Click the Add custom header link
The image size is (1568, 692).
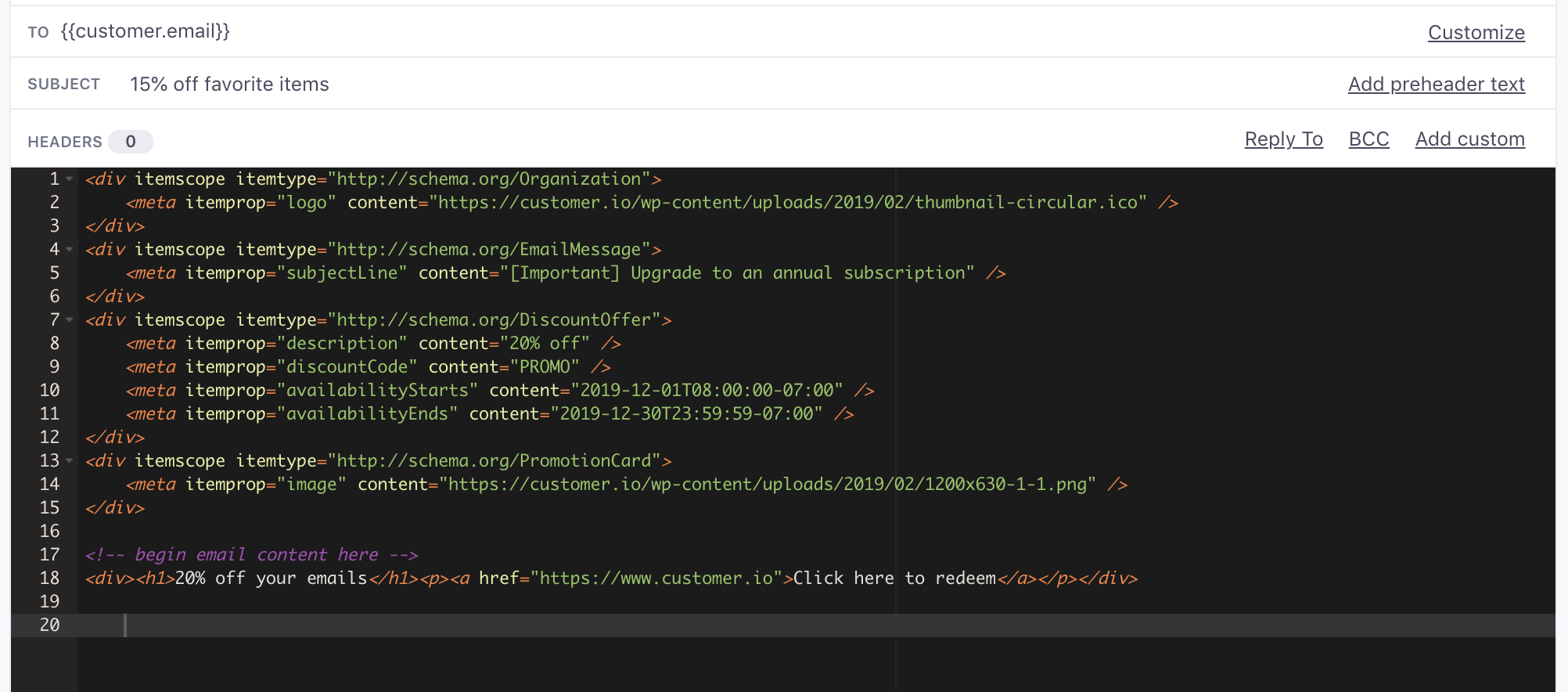click(1469, 139)
